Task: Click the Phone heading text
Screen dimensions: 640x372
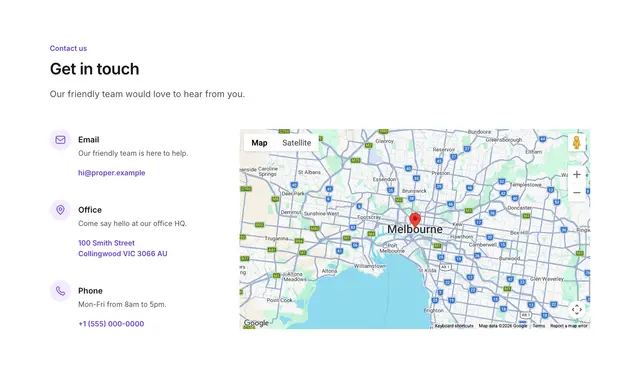Action: pos(90,291)
